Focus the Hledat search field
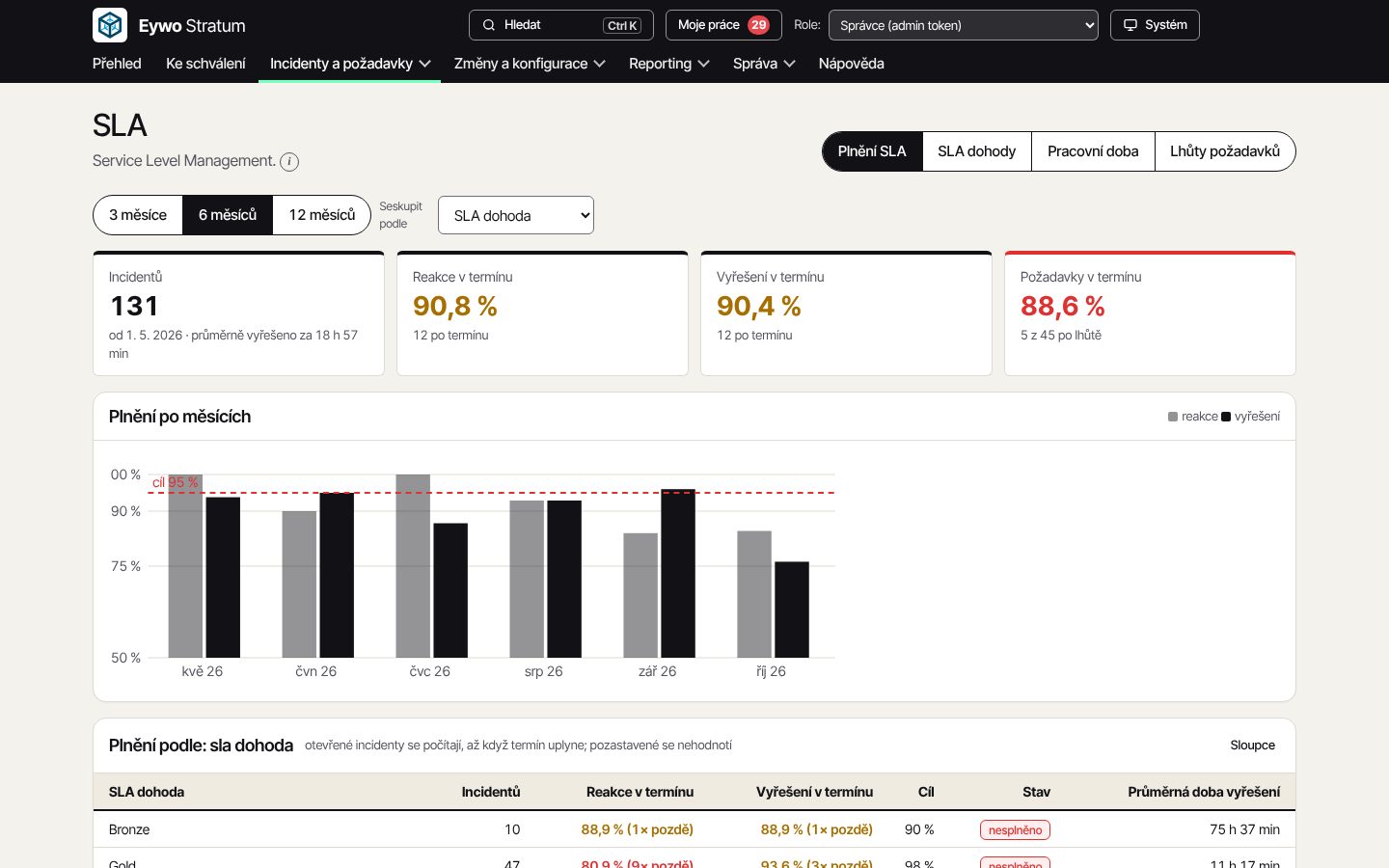This screenshot has width=1389, height=868. [561, 25]
